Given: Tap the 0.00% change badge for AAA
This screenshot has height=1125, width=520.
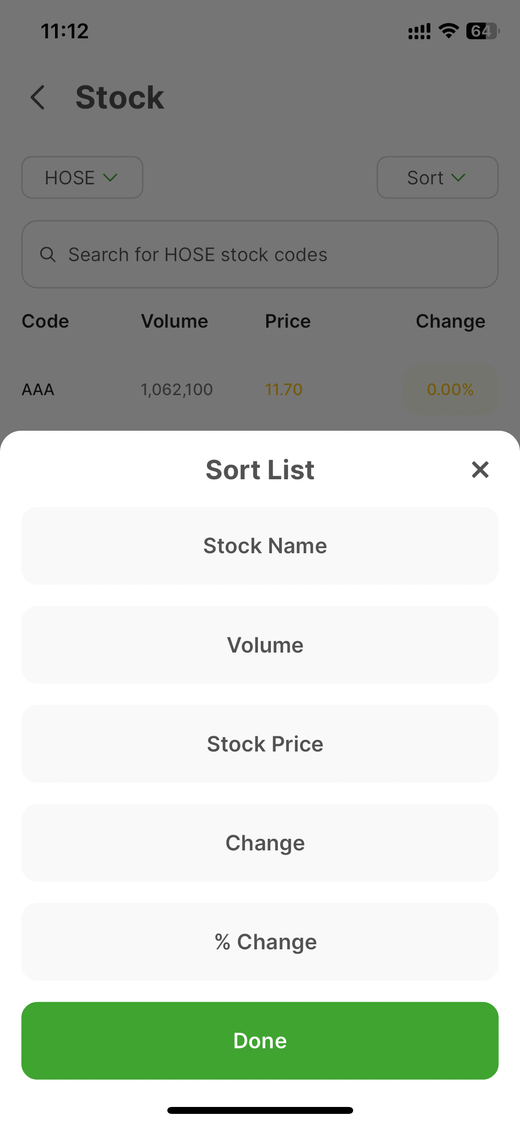Looking at the screenshot, I should (450, 390).
